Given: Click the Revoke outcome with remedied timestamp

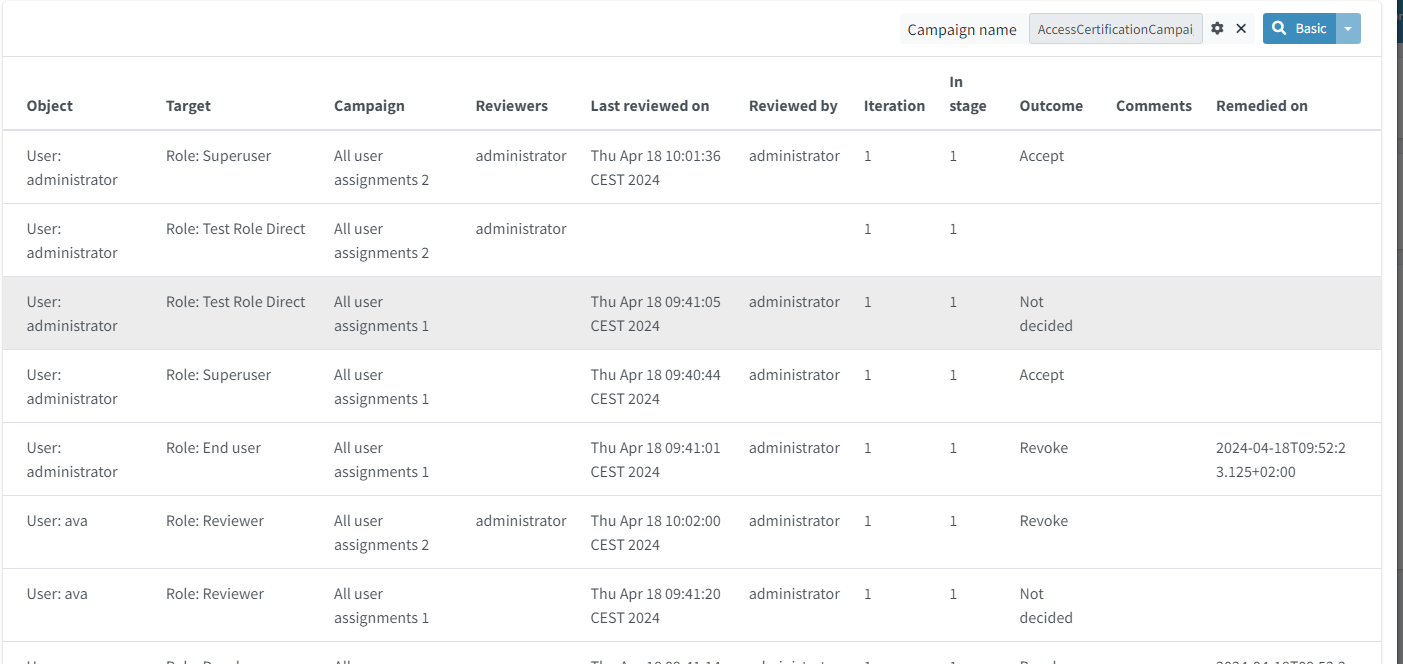Looking at the screenshot, I should pyautogui.click(x=1043, y=448).
